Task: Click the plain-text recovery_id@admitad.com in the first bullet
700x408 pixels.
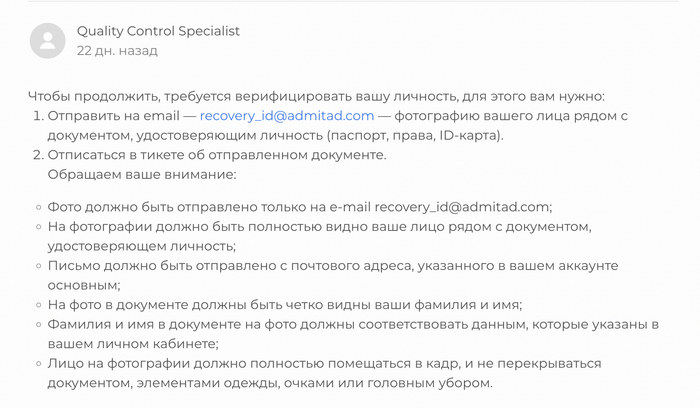Action: [x=462, y=207]
